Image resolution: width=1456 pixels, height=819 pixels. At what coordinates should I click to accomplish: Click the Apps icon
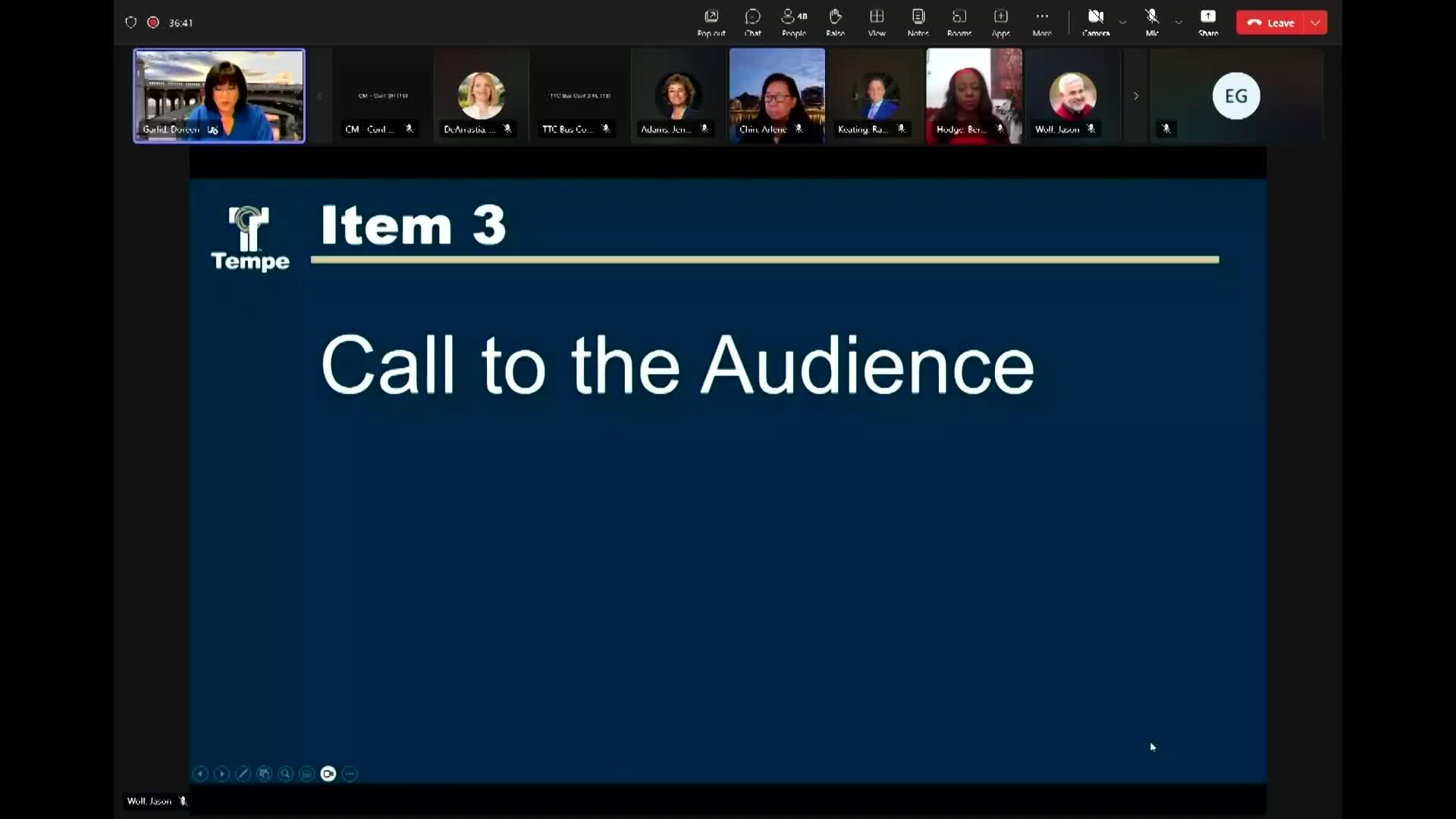click(x=1000, y=22)
